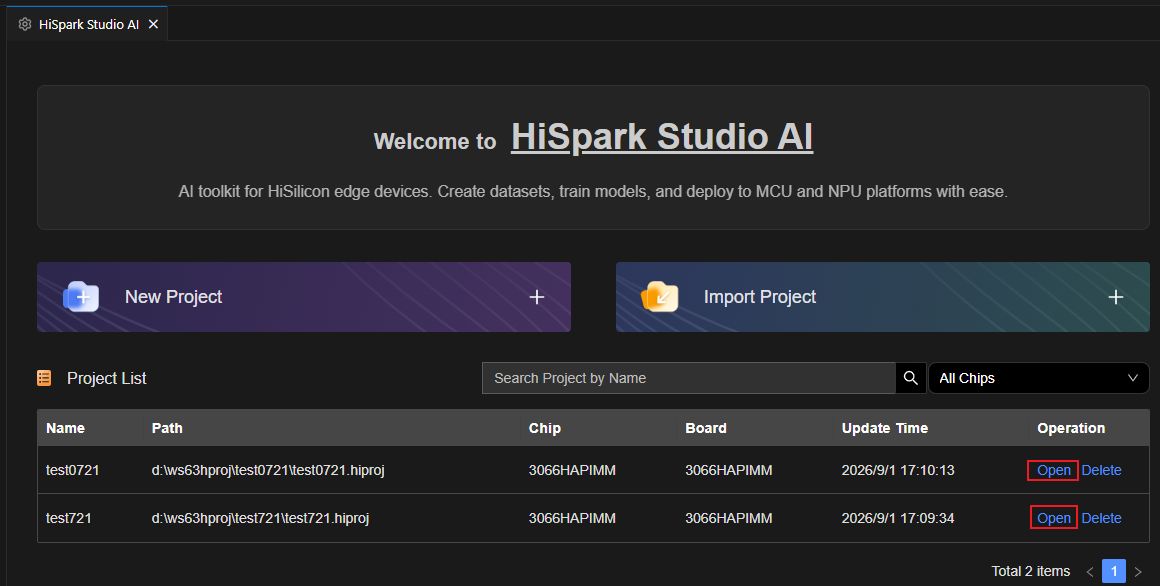Click the plus sign on Import Project card
The image size is (1160, 586).
(1116, 297)
